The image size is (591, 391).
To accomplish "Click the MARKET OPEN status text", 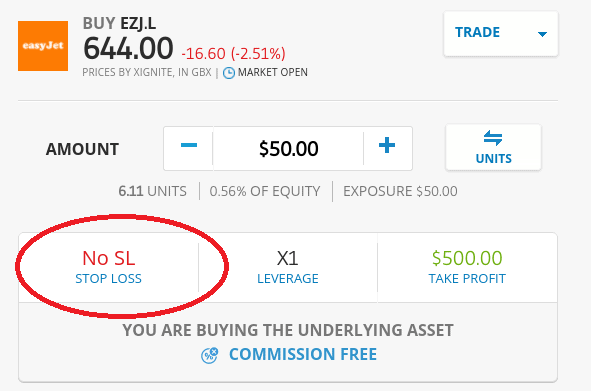I will click(273, 72).
